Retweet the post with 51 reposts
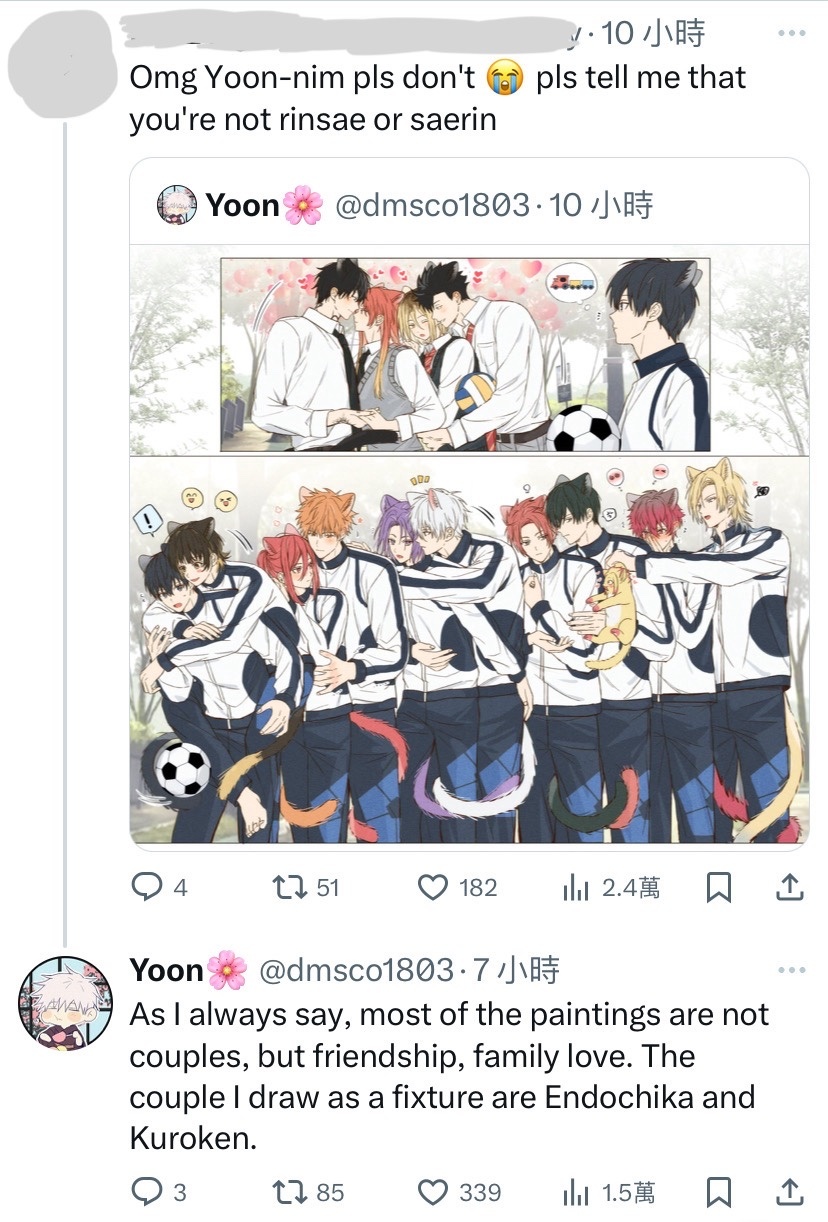This screenshot has width=828, height=1222. tap(307, 887)
